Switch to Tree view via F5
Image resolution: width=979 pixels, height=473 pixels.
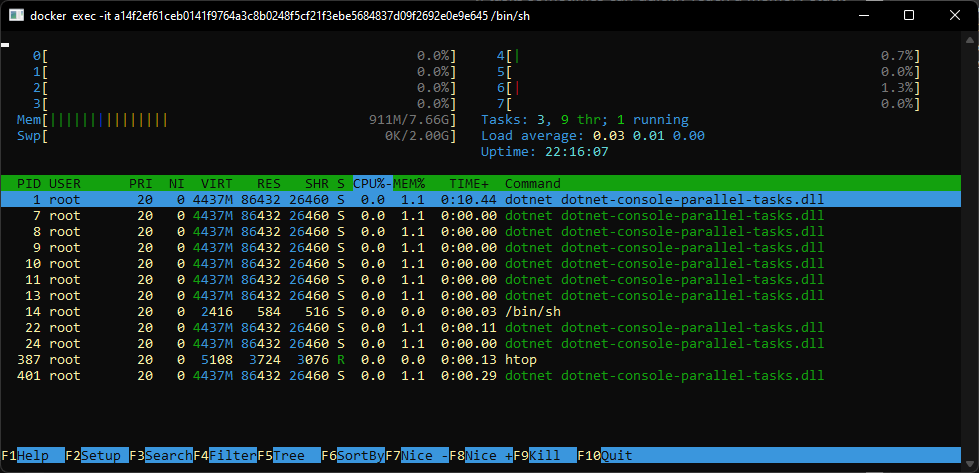(x=289, y=456)
